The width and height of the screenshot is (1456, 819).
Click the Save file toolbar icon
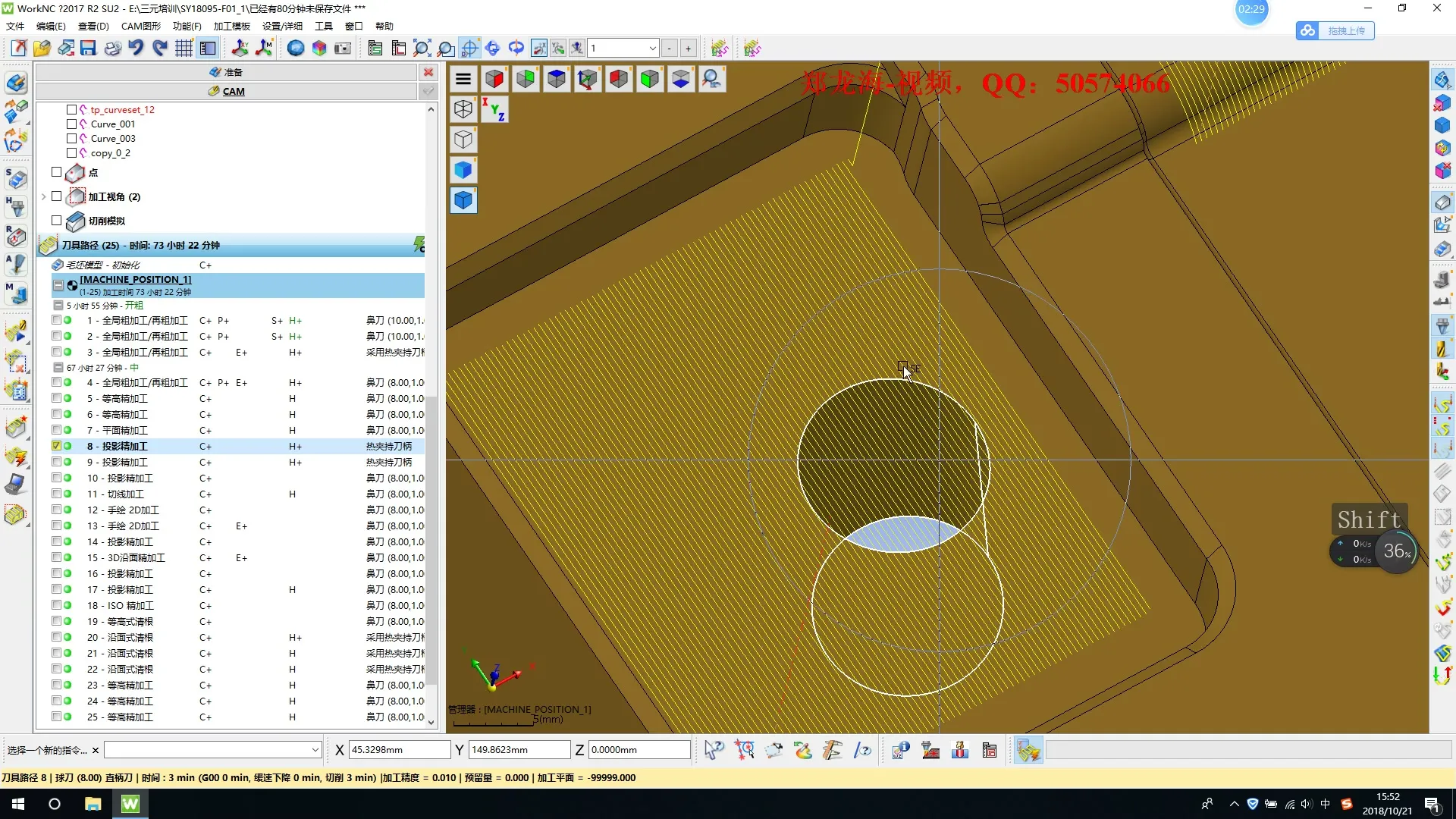tap(88, 49)
